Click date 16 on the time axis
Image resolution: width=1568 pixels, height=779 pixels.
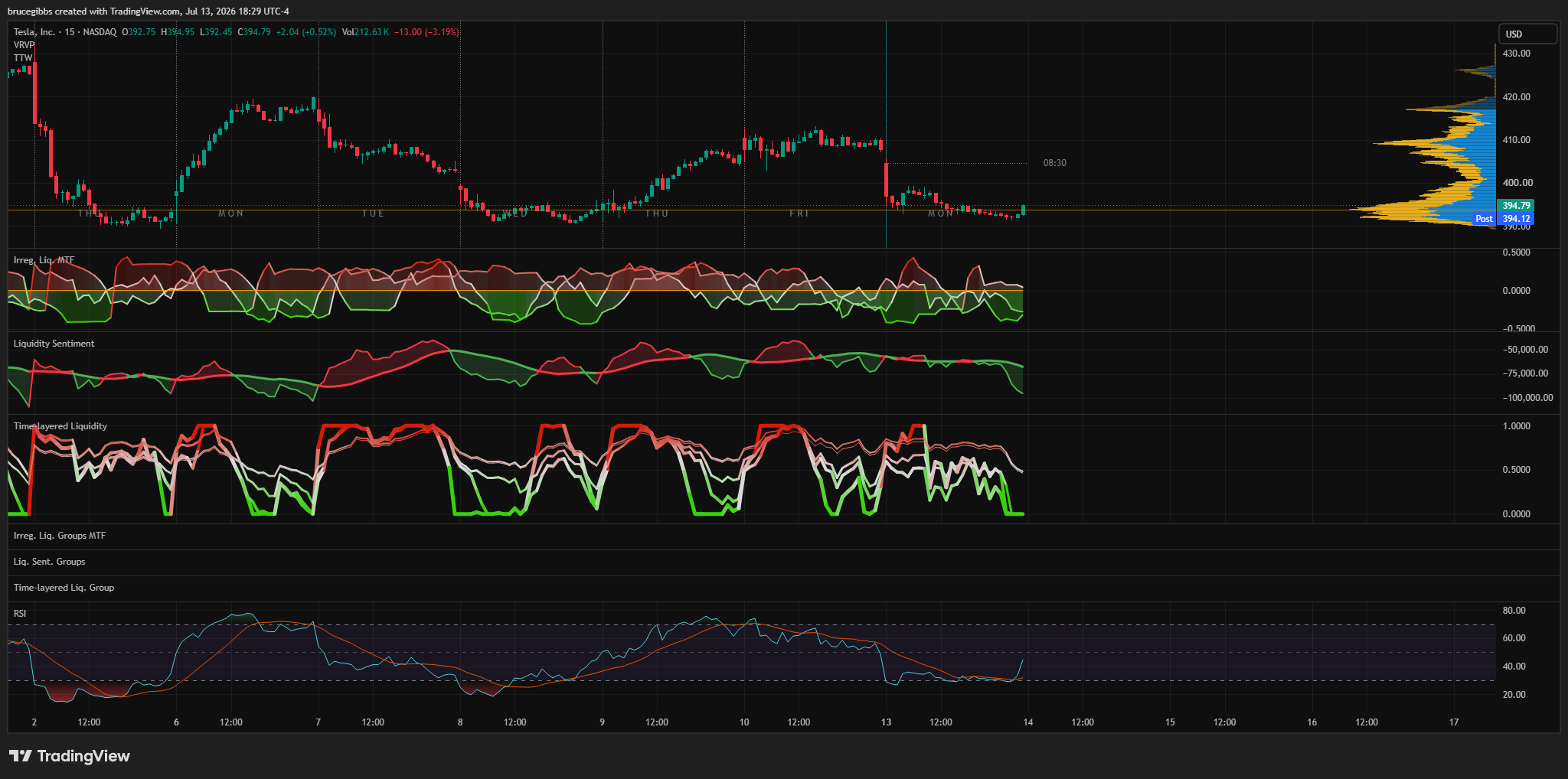(x=1312, y=722)
